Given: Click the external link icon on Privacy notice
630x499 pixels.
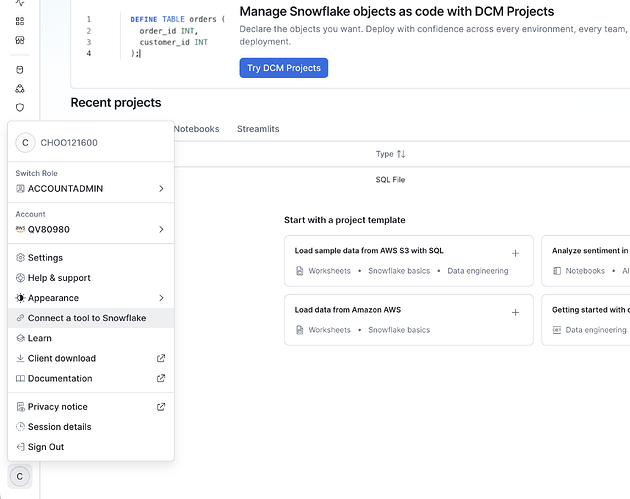Looking at the screenshot, I should 161,407.
